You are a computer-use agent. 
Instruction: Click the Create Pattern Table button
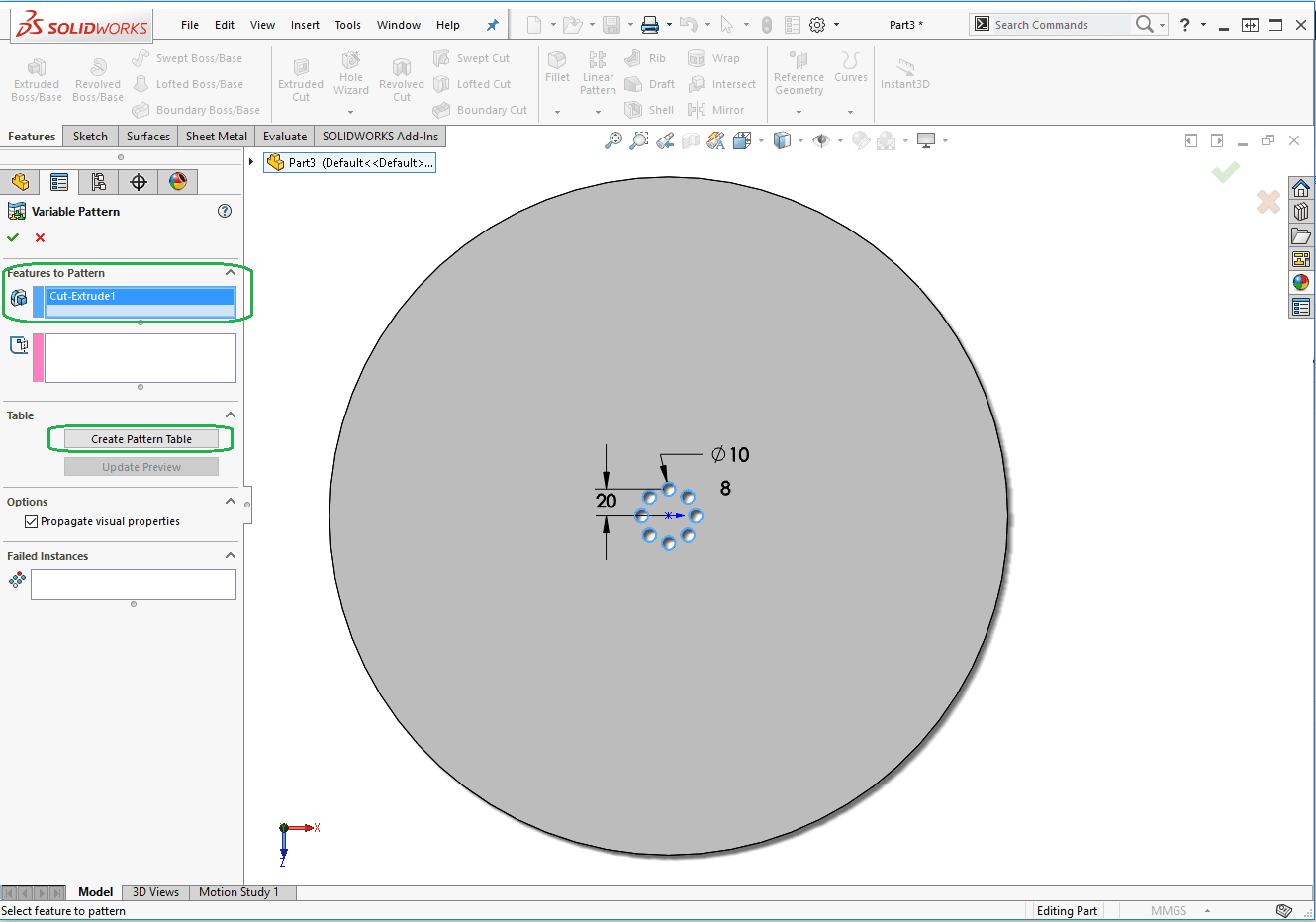coord(141,439)
